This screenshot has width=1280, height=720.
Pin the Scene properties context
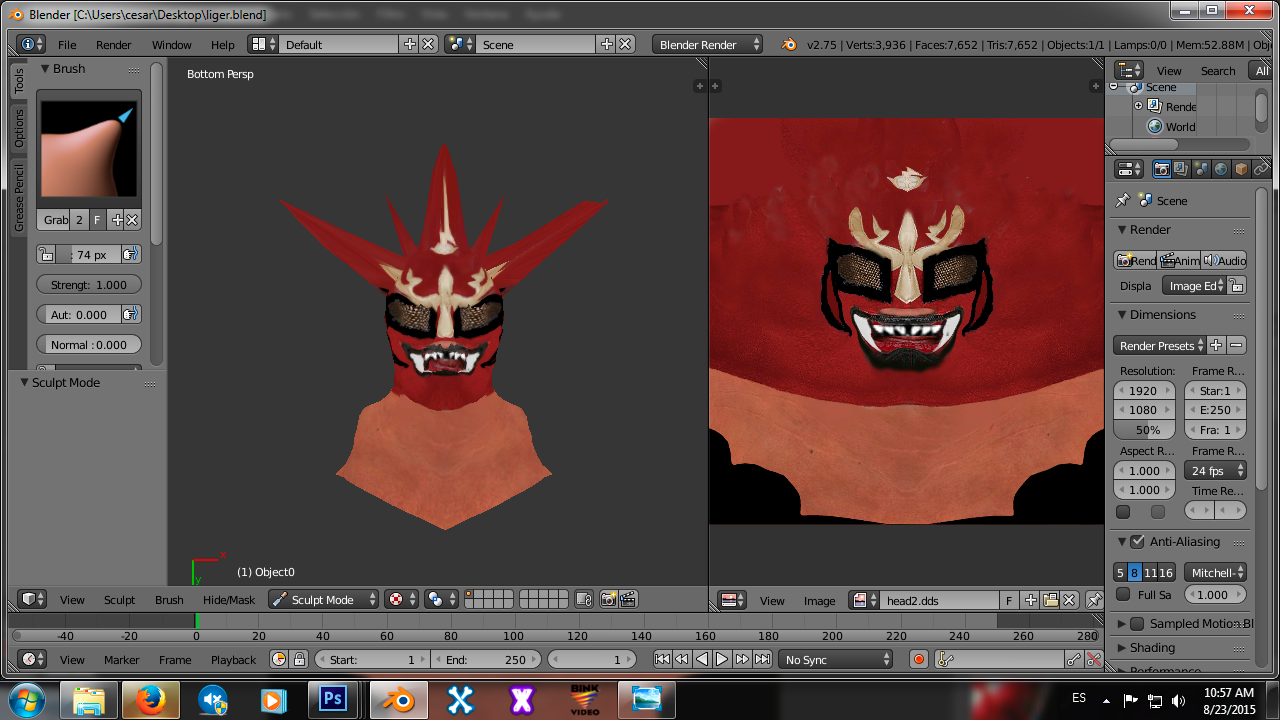pos(1123,200)
